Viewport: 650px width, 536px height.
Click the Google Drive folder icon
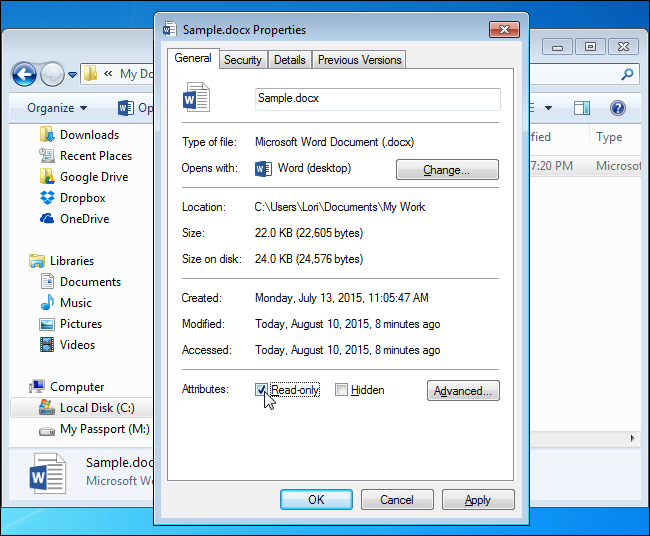pyautogui.click(x=47, y=177)
